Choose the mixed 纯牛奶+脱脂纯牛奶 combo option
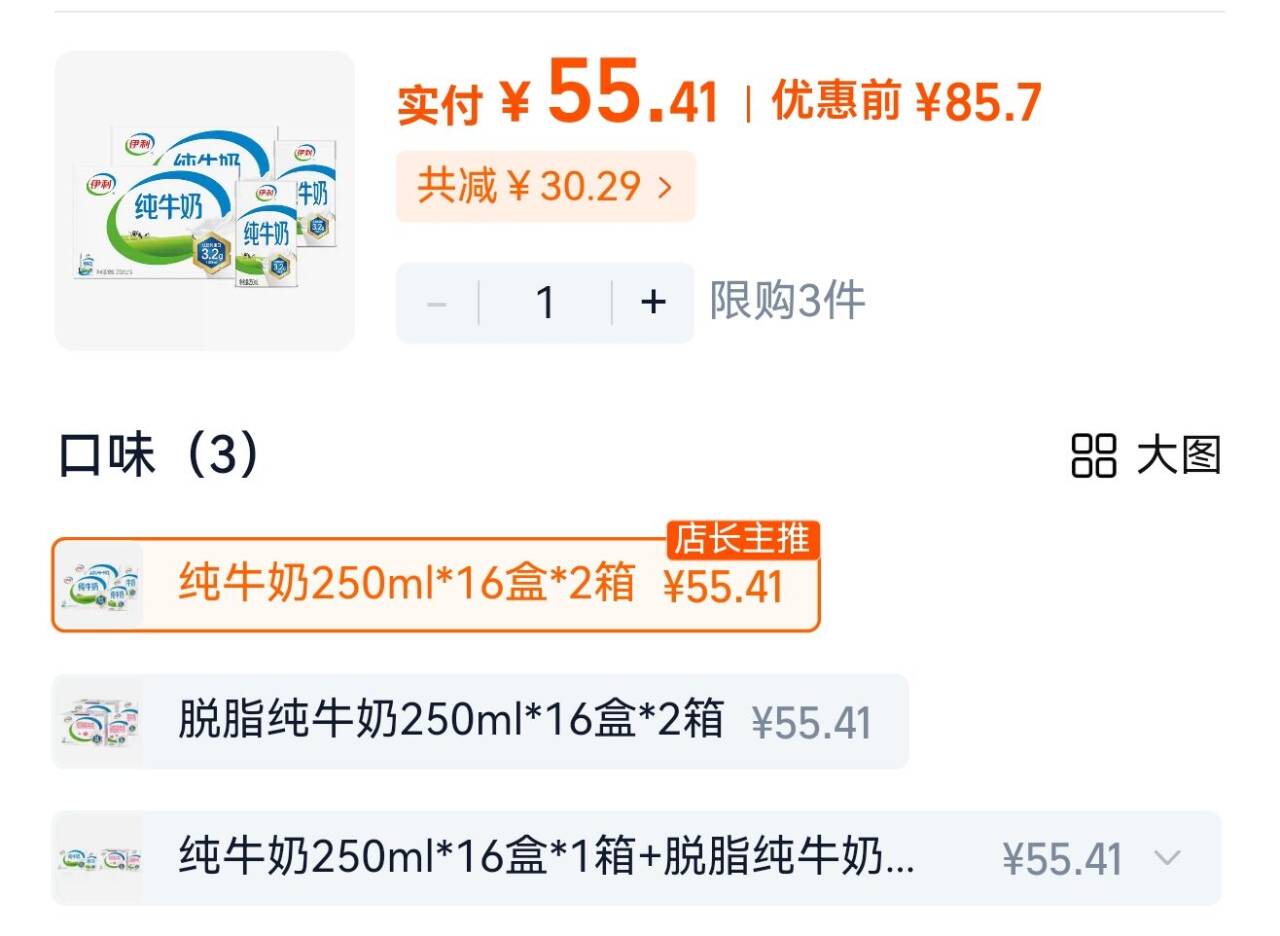1280x936 pixels. point(546,858)
